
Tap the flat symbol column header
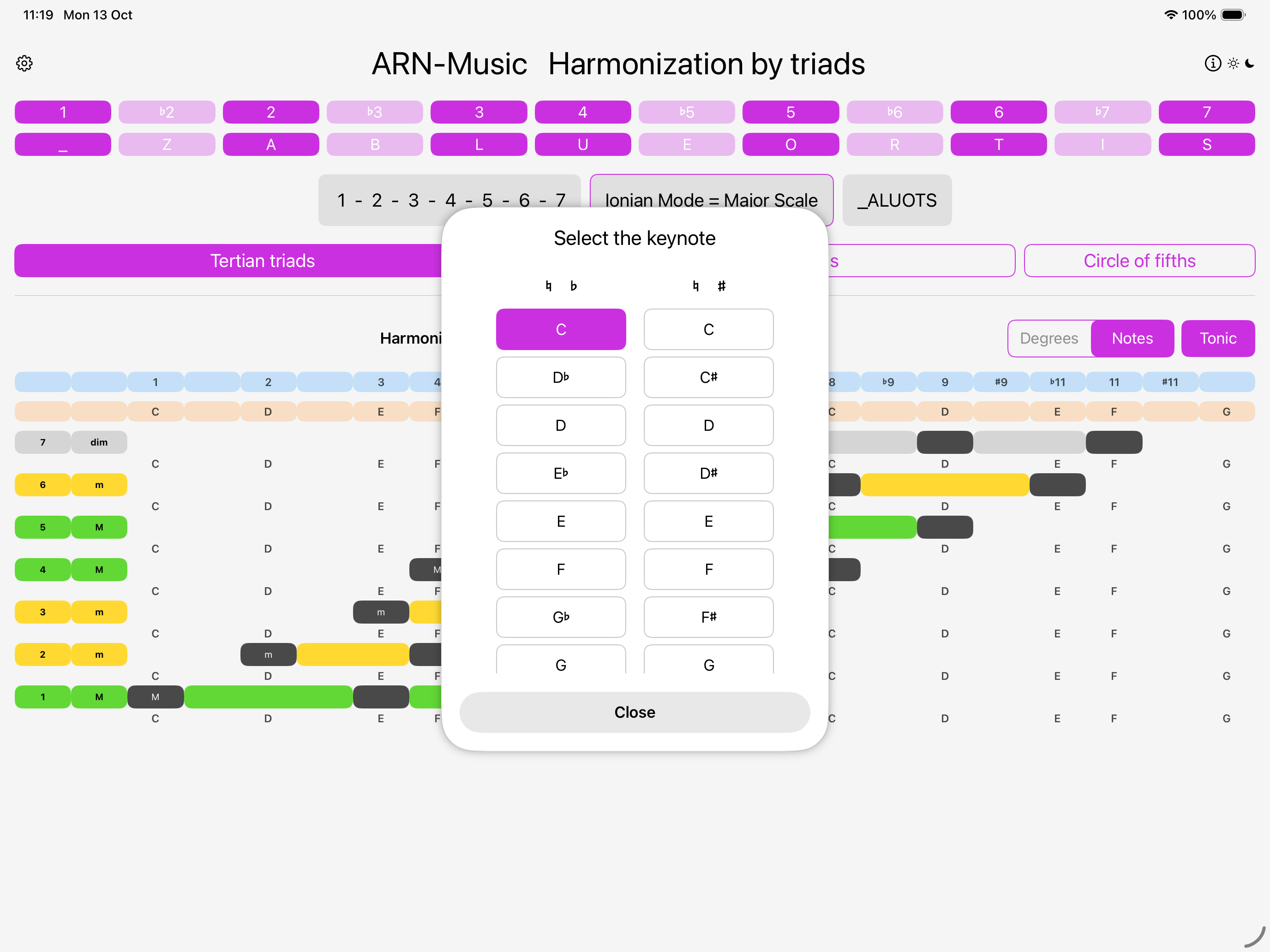[573, 286]
